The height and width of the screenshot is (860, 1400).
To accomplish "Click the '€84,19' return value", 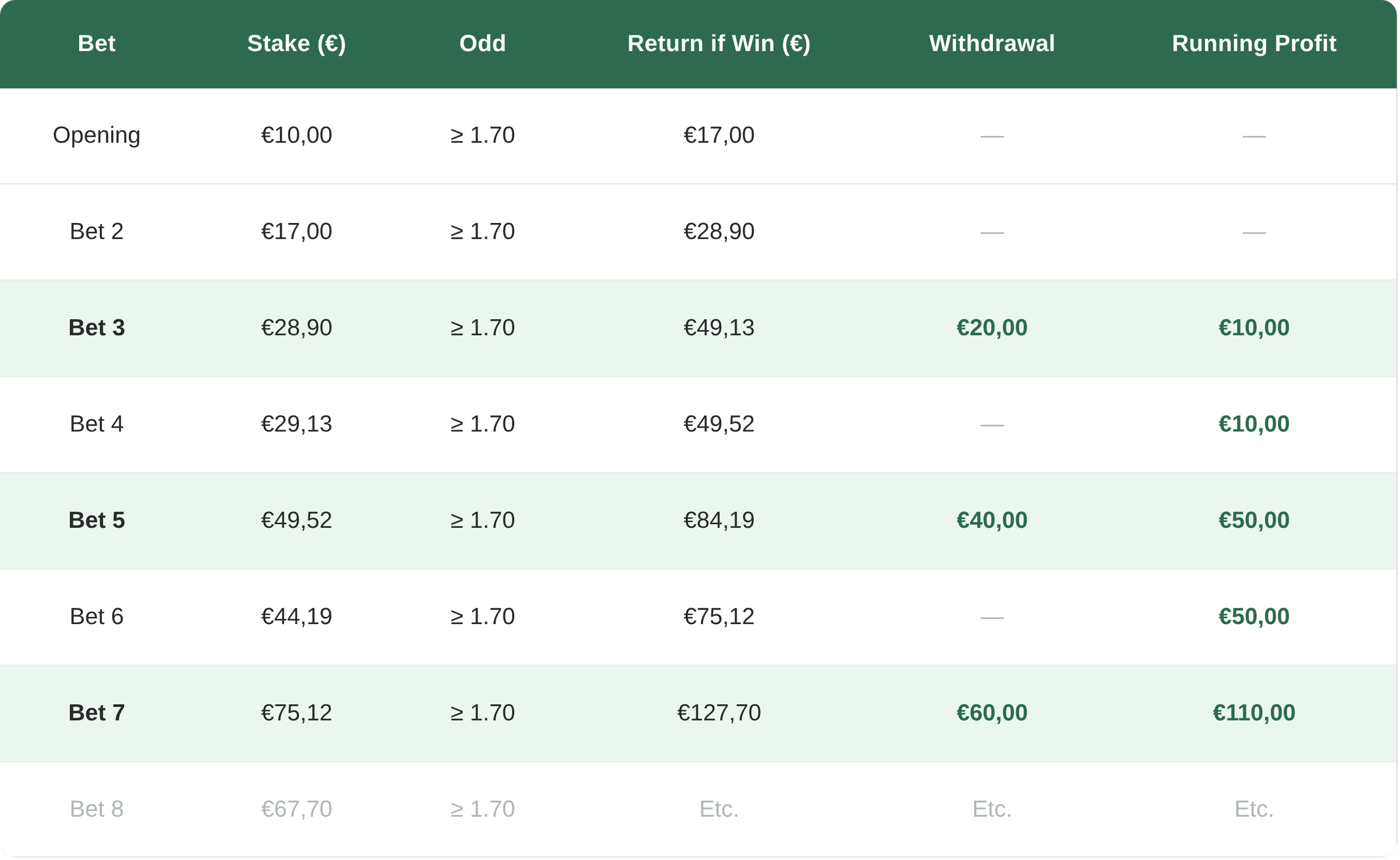I will (719, 520).
